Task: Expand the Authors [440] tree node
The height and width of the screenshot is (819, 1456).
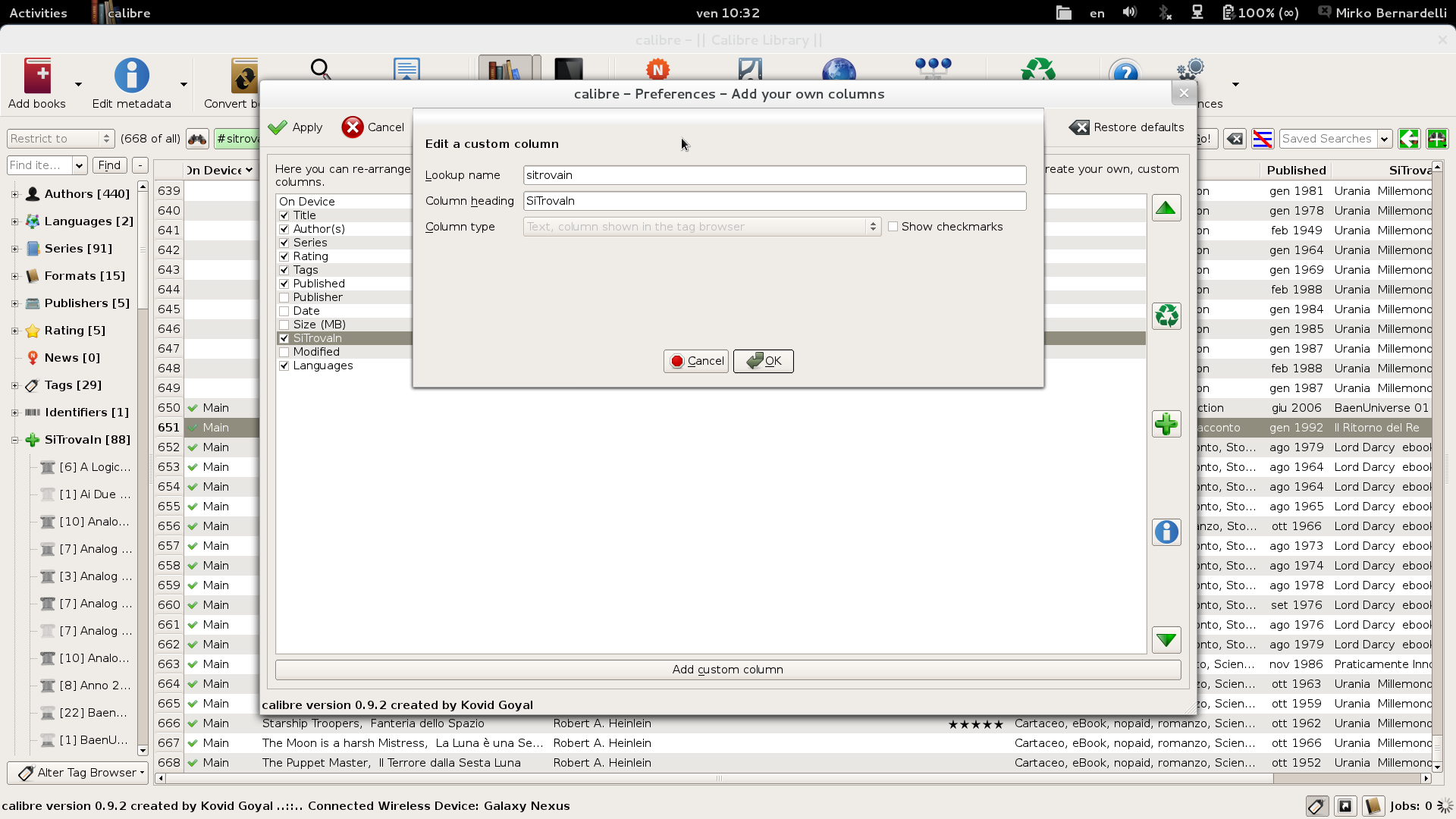Action: [14, 194]
